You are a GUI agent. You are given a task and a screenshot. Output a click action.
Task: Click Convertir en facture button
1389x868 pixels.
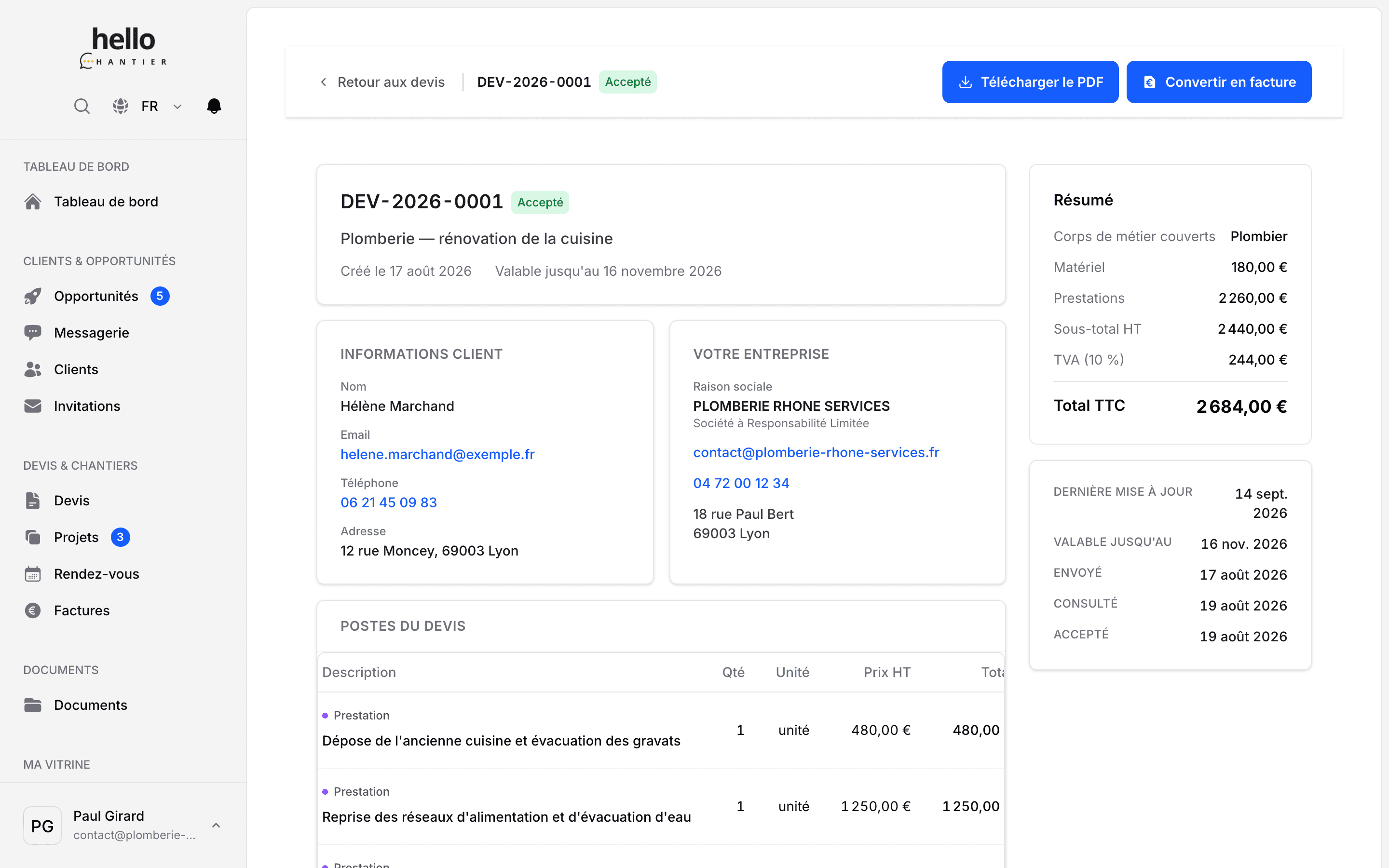[1219, 82]
